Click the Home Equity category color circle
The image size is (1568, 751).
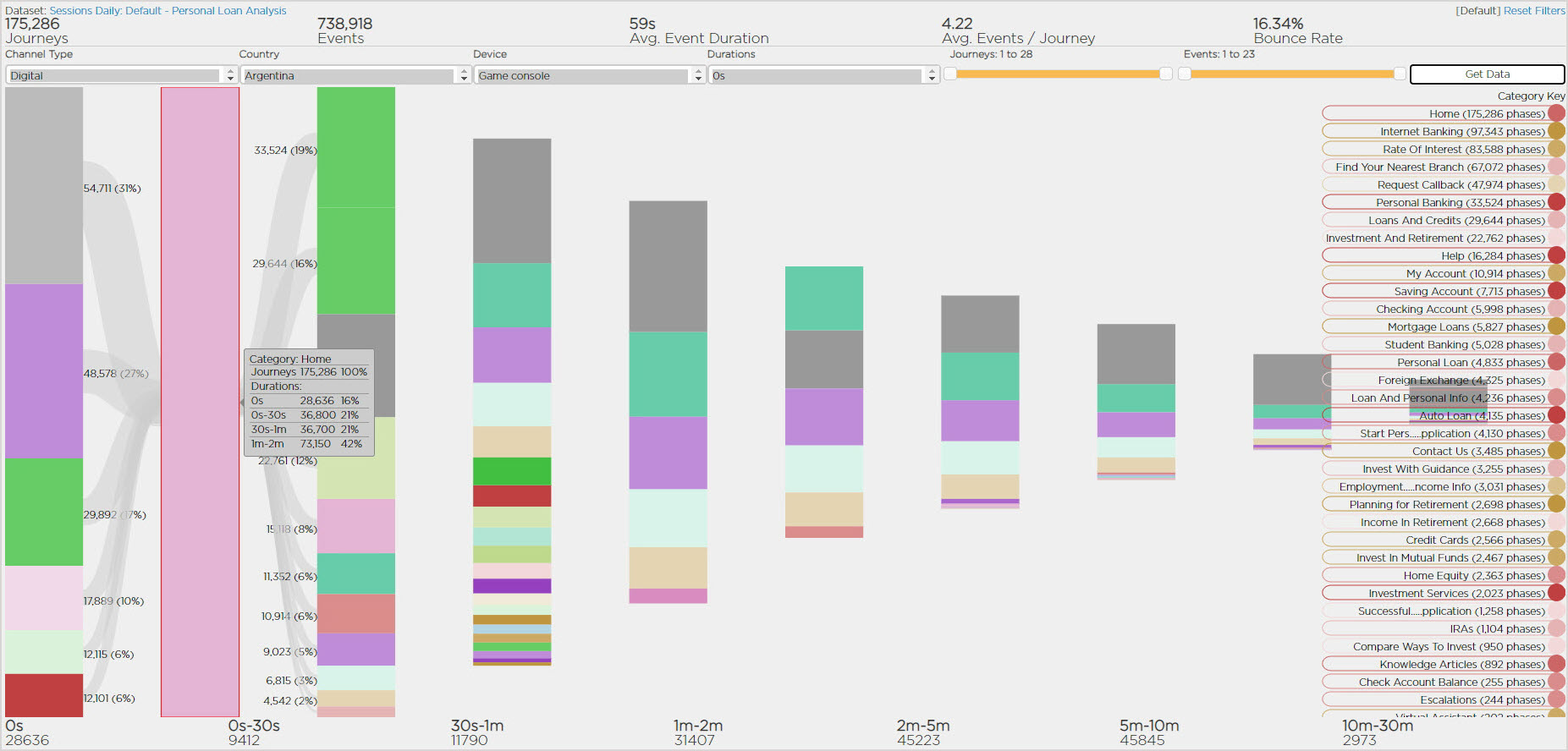1556,575
